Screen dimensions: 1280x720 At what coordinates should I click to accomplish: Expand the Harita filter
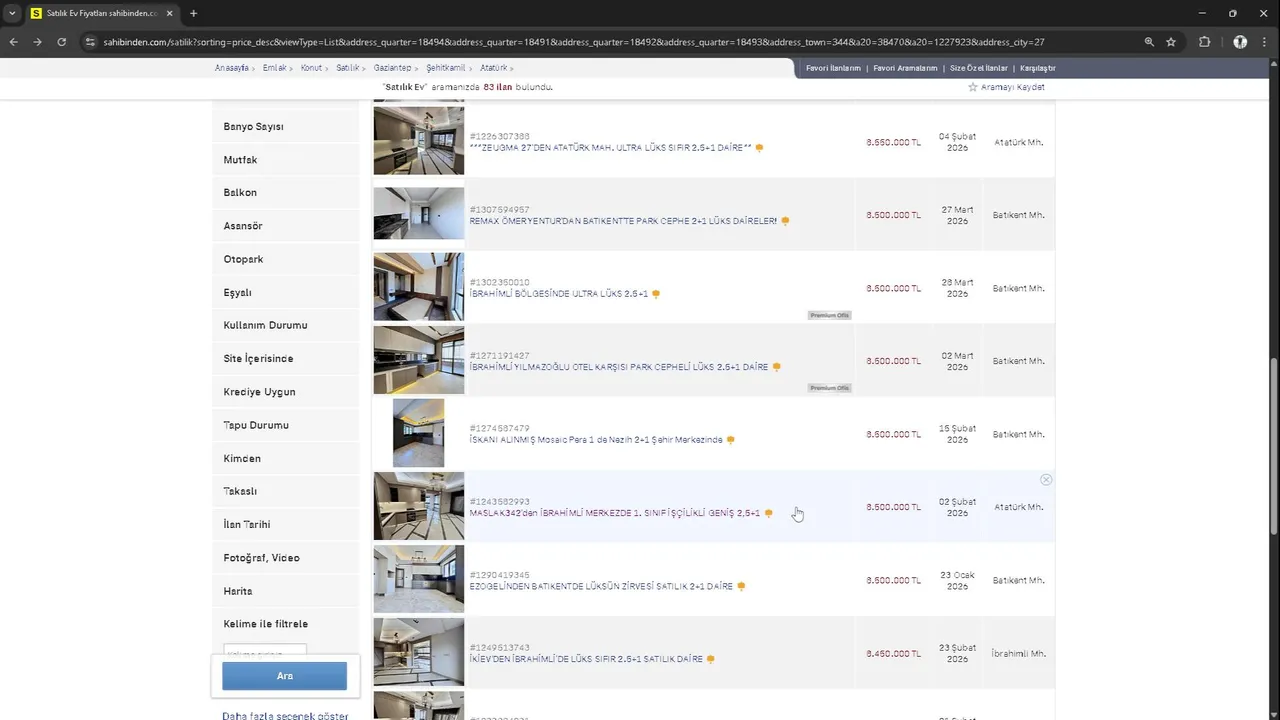point(284,591)
